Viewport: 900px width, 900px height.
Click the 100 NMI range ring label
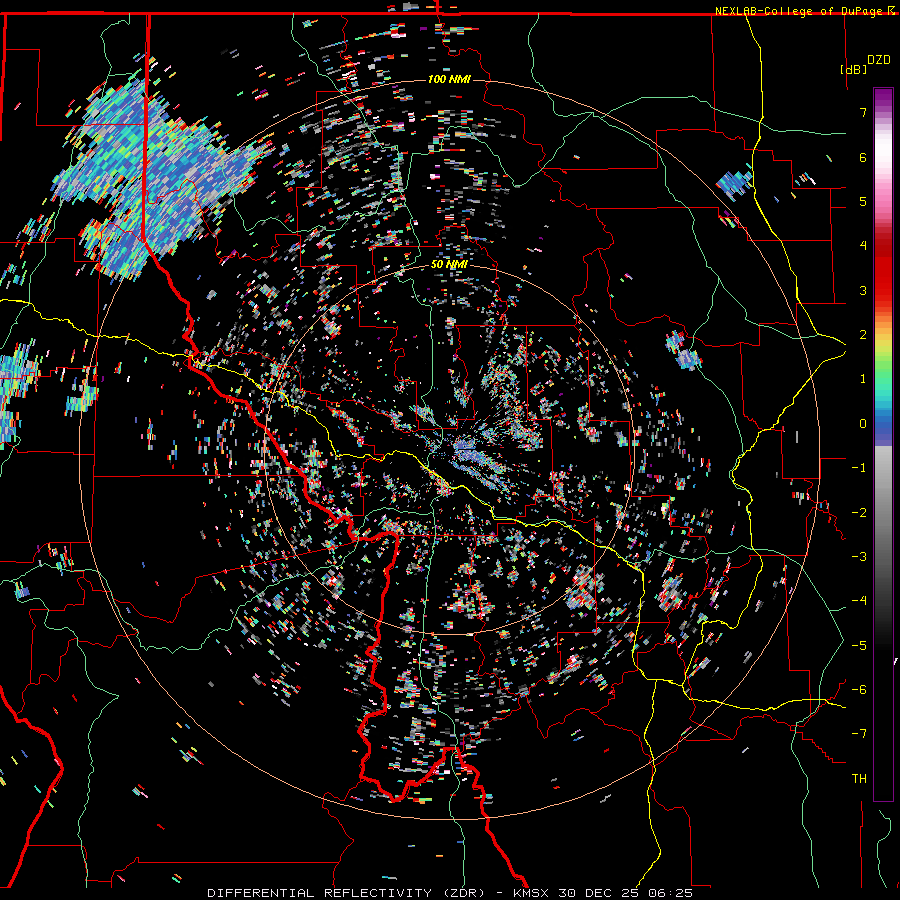click(449, 79)
